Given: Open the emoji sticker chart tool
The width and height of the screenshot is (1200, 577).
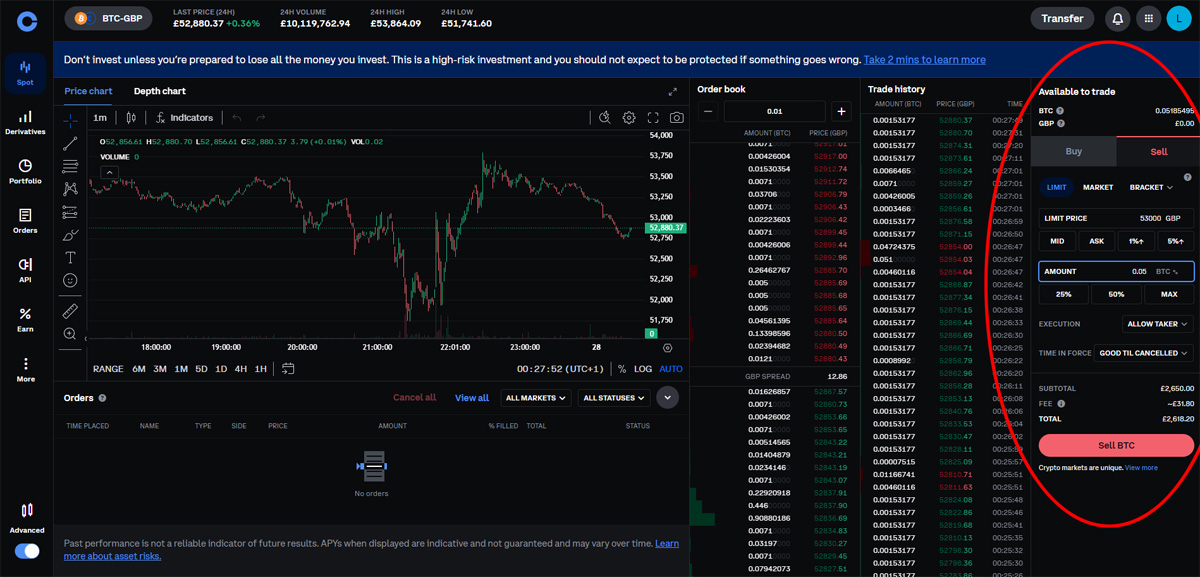Looking at the screenshot, I should coord(70,281).
